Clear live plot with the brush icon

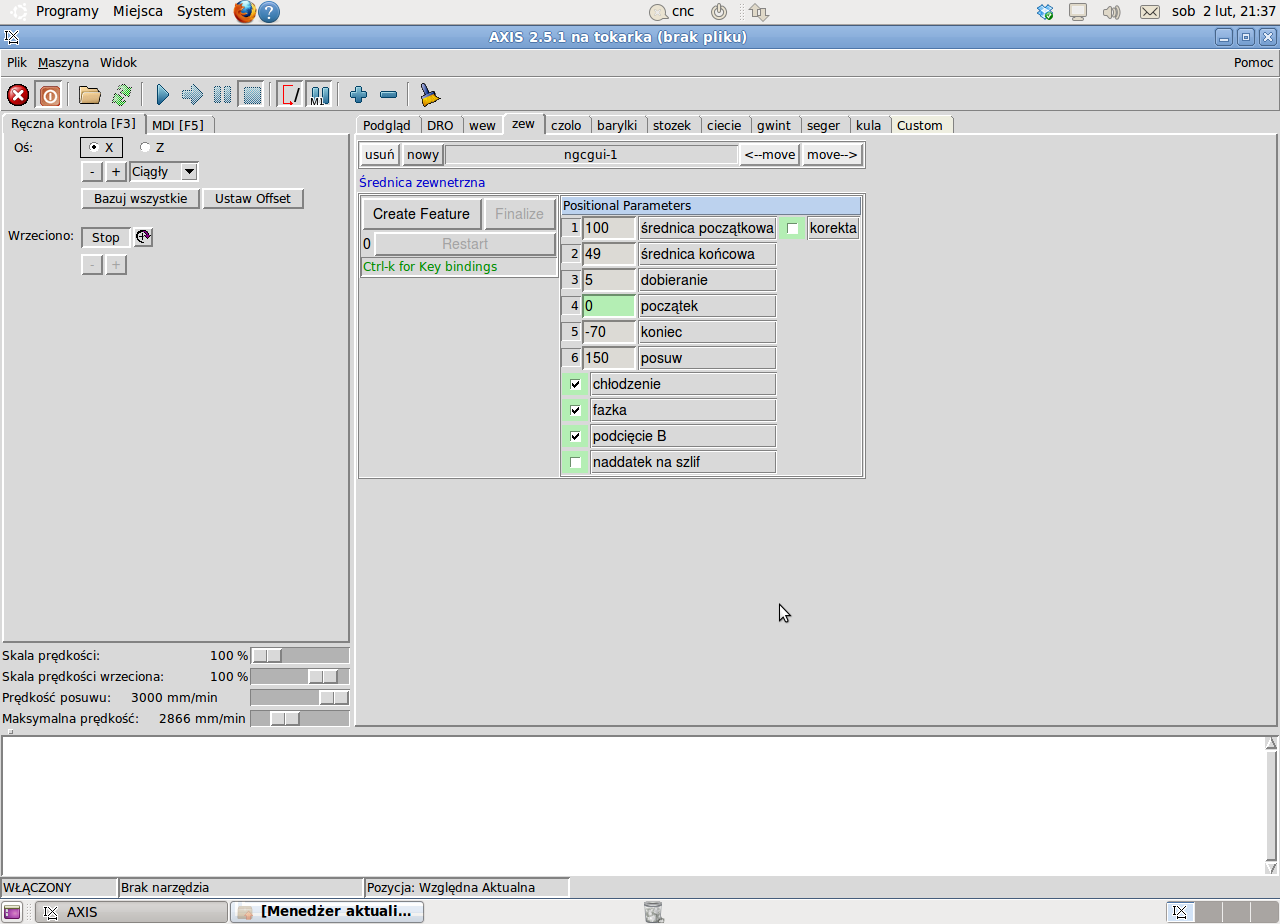[429, 95]
